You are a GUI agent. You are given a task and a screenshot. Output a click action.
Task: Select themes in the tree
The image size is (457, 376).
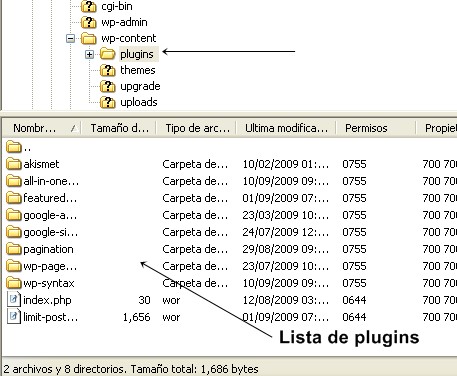pyautogui.click(x=138, y=70)
